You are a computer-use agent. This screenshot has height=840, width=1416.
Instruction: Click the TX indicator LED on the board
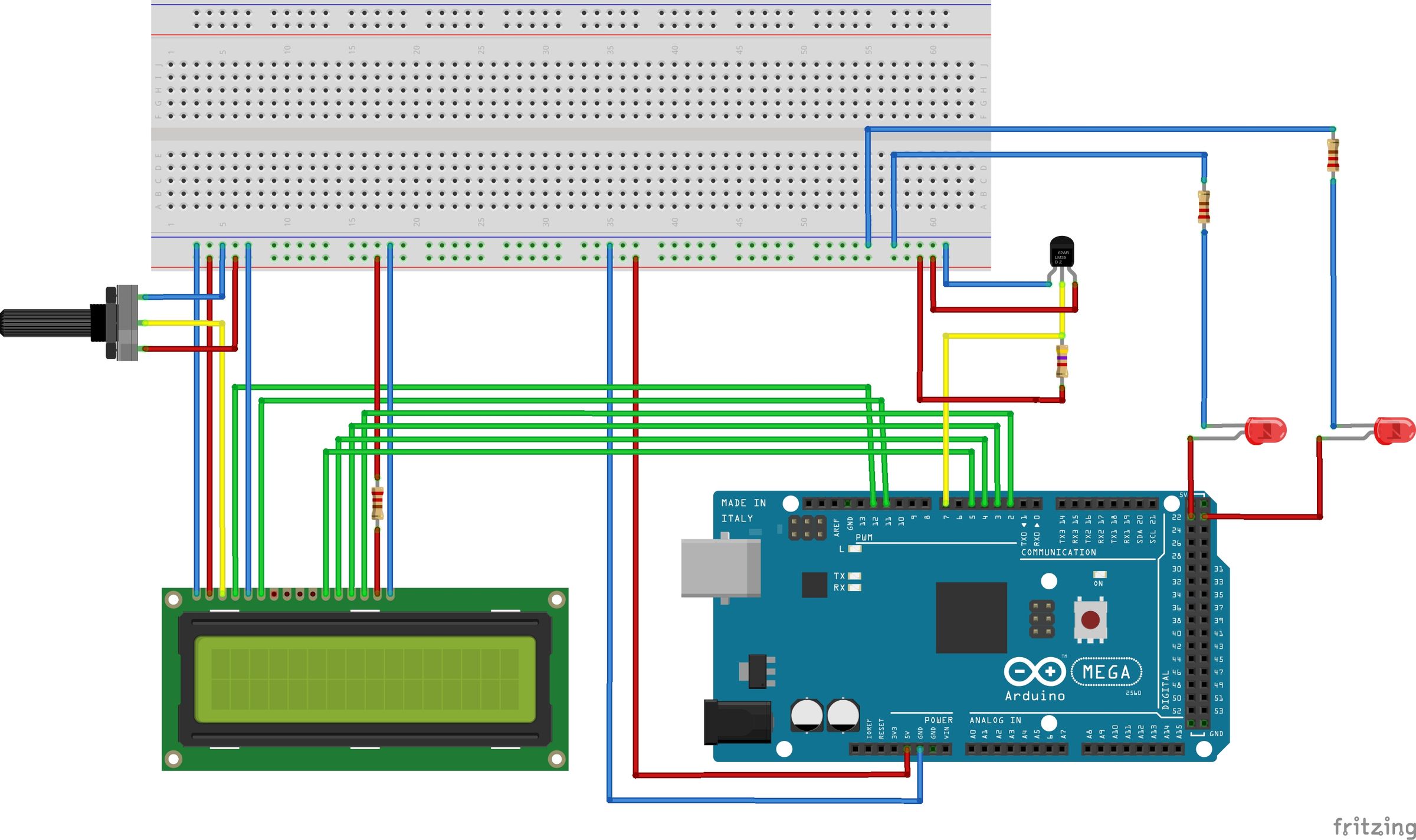854,576
